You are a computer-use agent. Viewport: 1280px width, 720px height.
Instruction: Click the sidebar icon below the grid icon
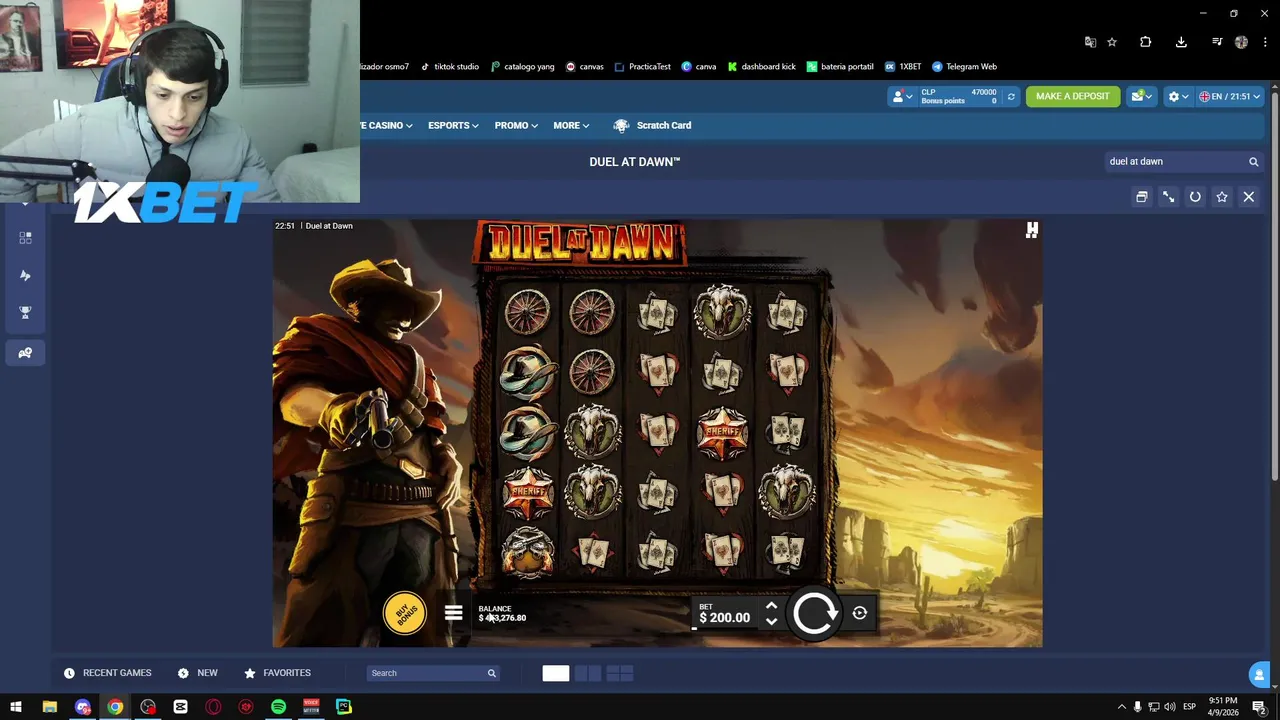point(25,275)
